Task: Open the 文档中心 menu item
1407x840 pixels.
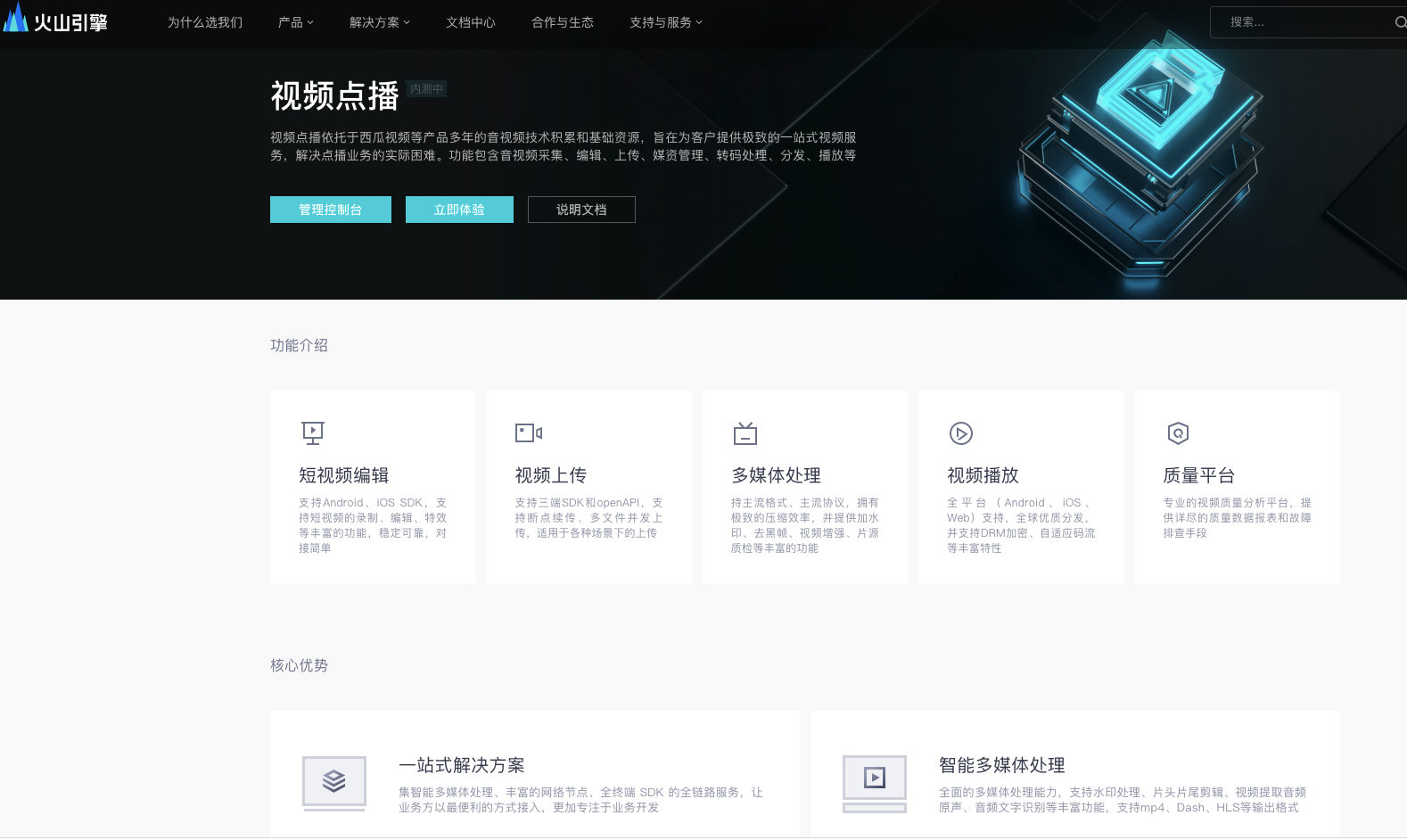Action: tap(471, 22)
